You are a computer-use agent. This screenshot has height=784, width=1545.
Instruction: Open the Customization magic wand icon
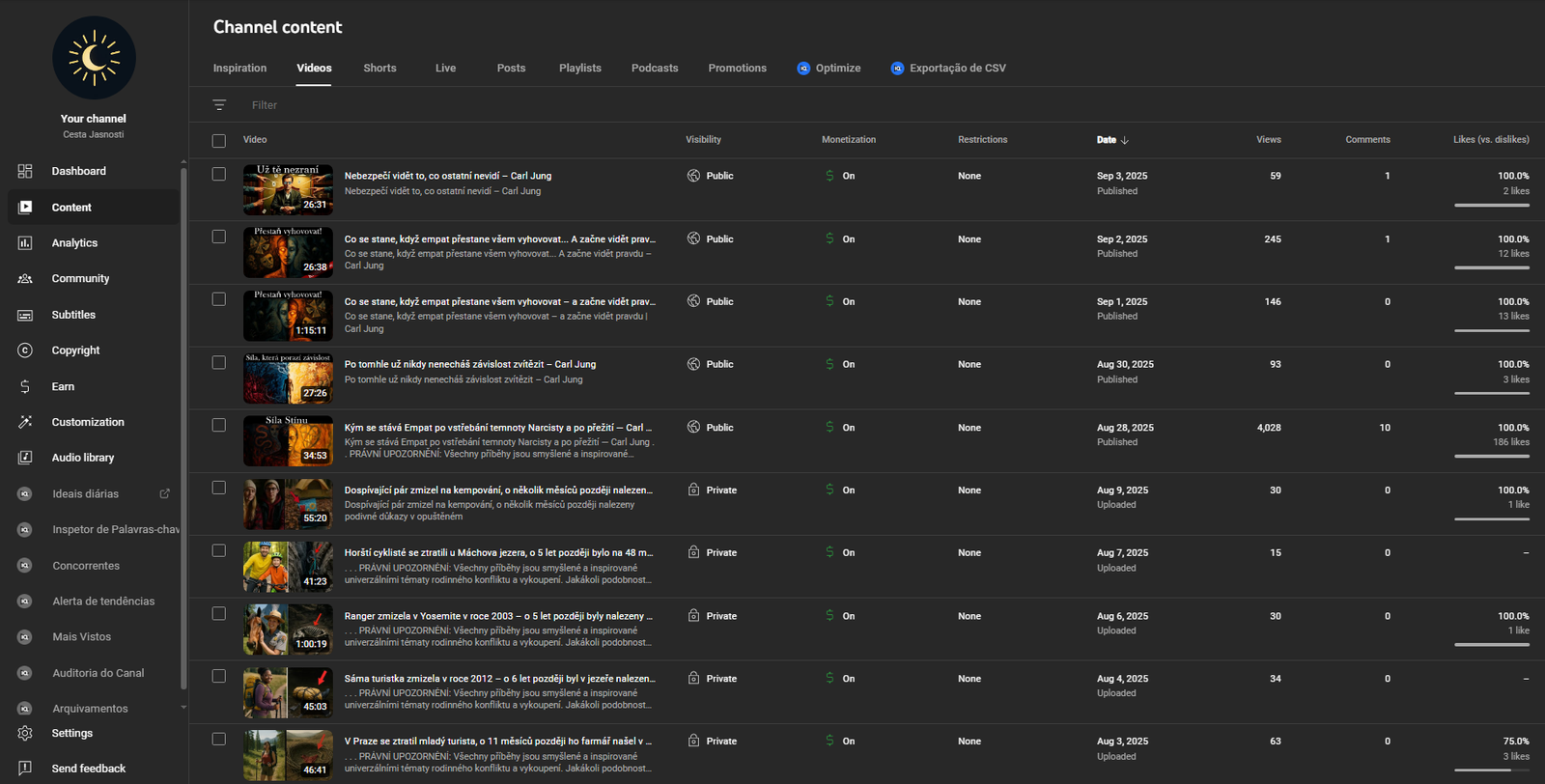click(25, 422)
